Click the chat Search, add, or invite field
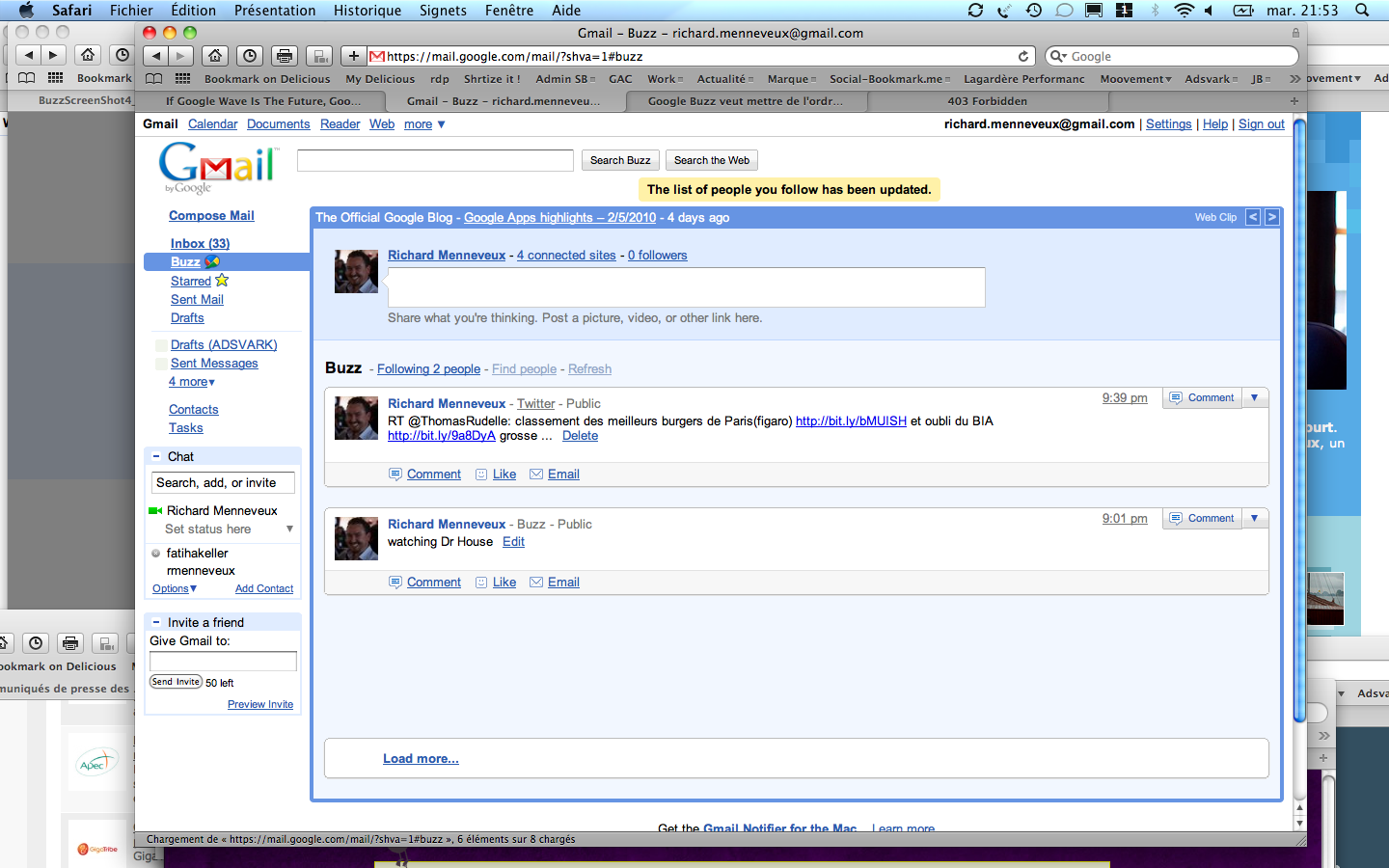The height and width of the screenshot is (868, 1389). pyautogui.click(x=223, y=482)
